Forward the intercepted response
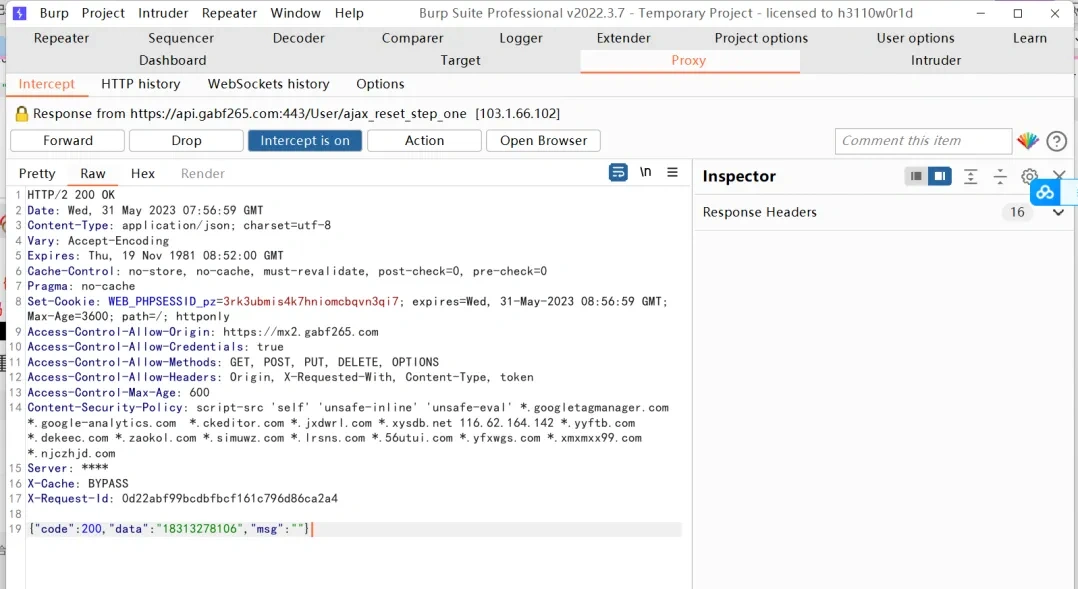 67,140
